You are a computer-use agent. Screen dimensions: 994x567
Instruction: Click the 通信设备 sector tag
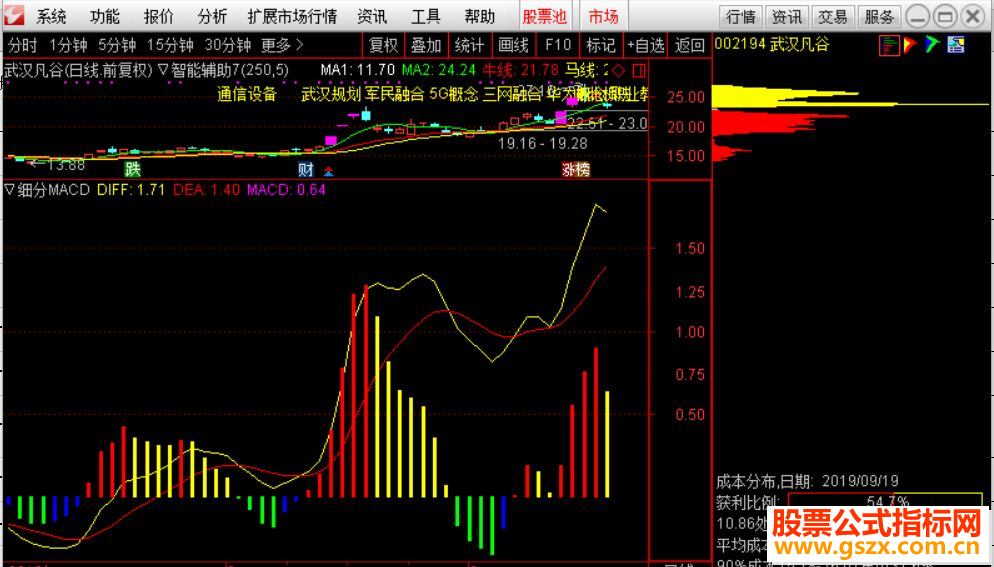(x=247, y=95)
